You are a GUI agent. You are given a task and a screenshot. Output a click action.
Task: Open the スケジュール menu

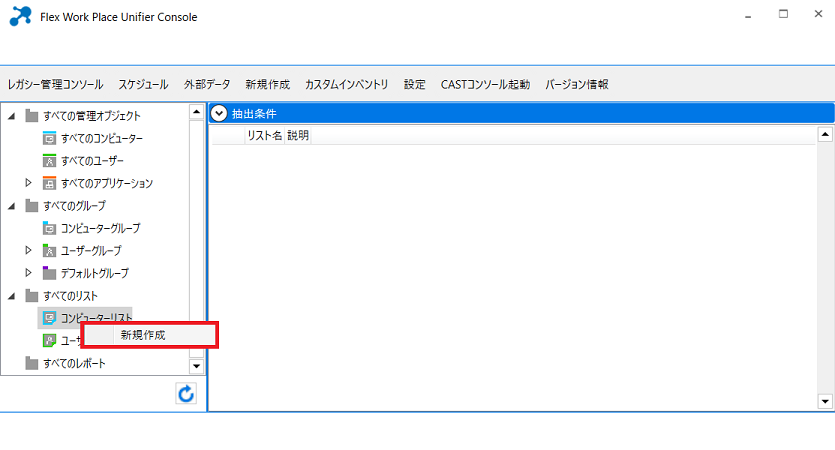pyautogui.click(x=143, y=84)
